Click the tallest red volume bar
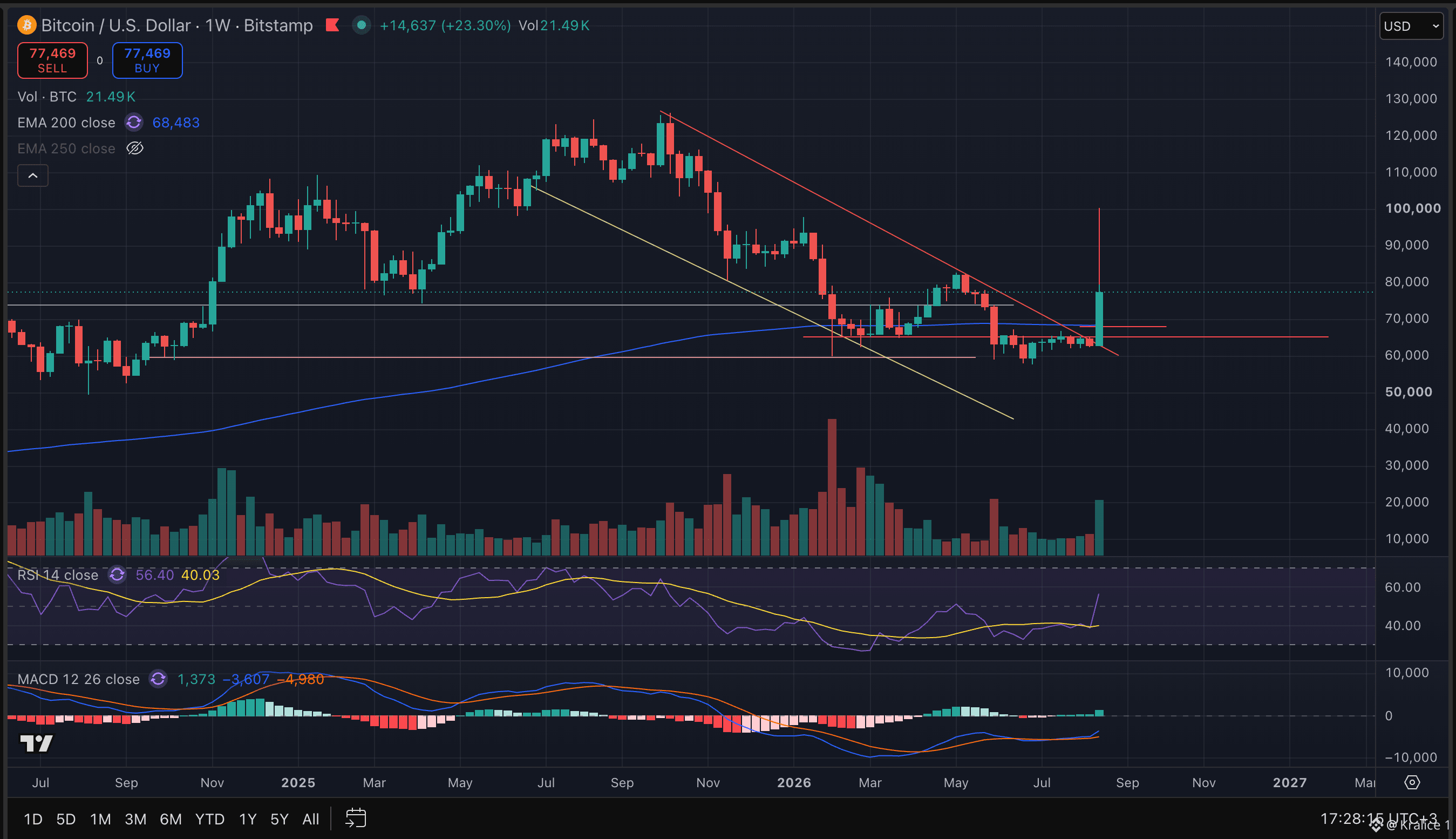 (832, 487)
